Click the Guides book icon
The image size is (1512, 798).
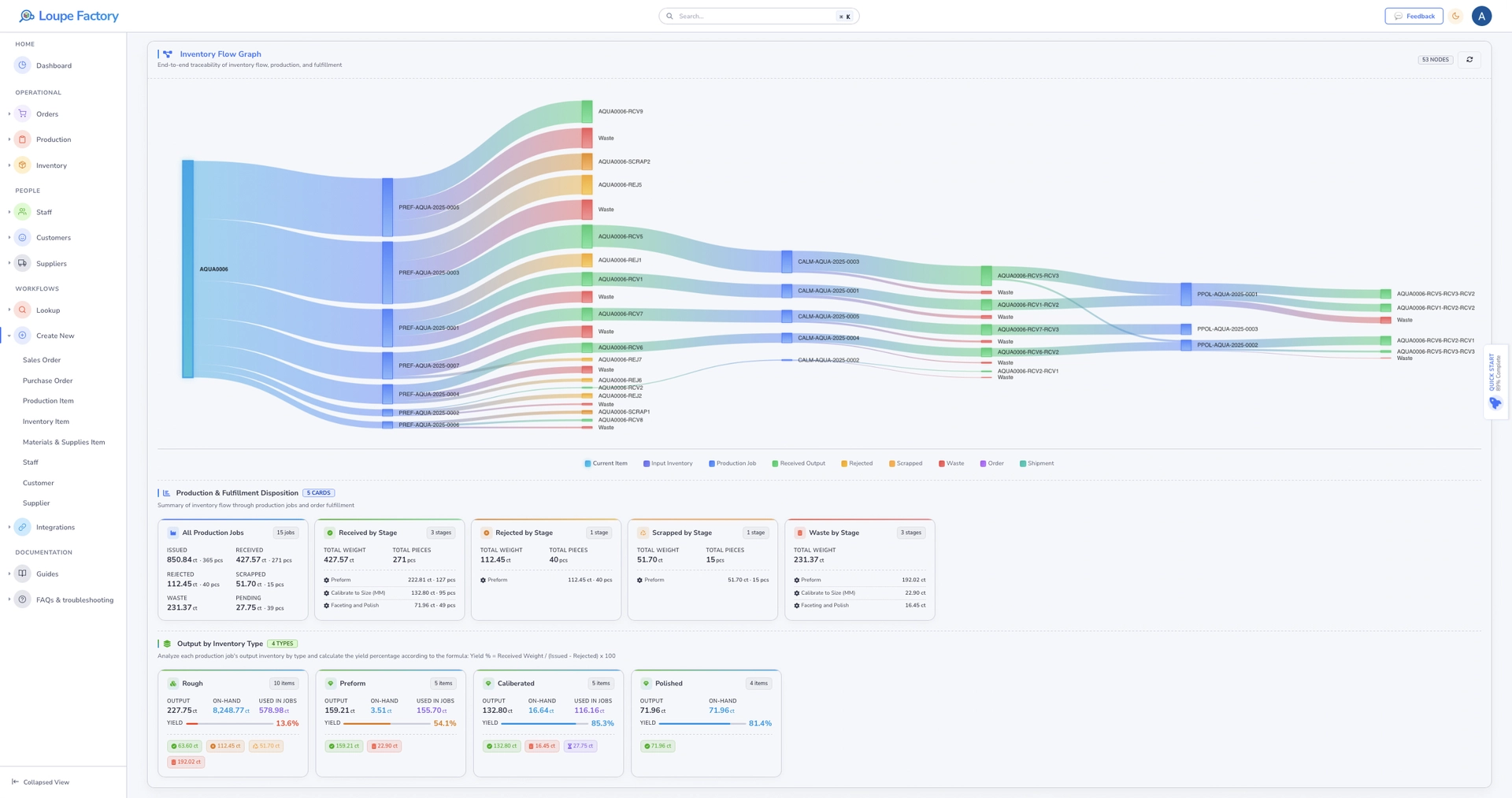(23, 573)
